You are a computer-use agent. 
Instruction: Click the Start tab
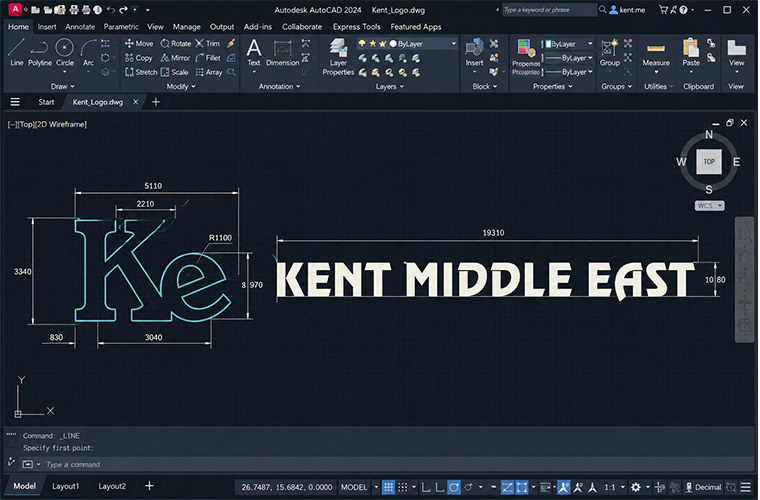point(46,102)
